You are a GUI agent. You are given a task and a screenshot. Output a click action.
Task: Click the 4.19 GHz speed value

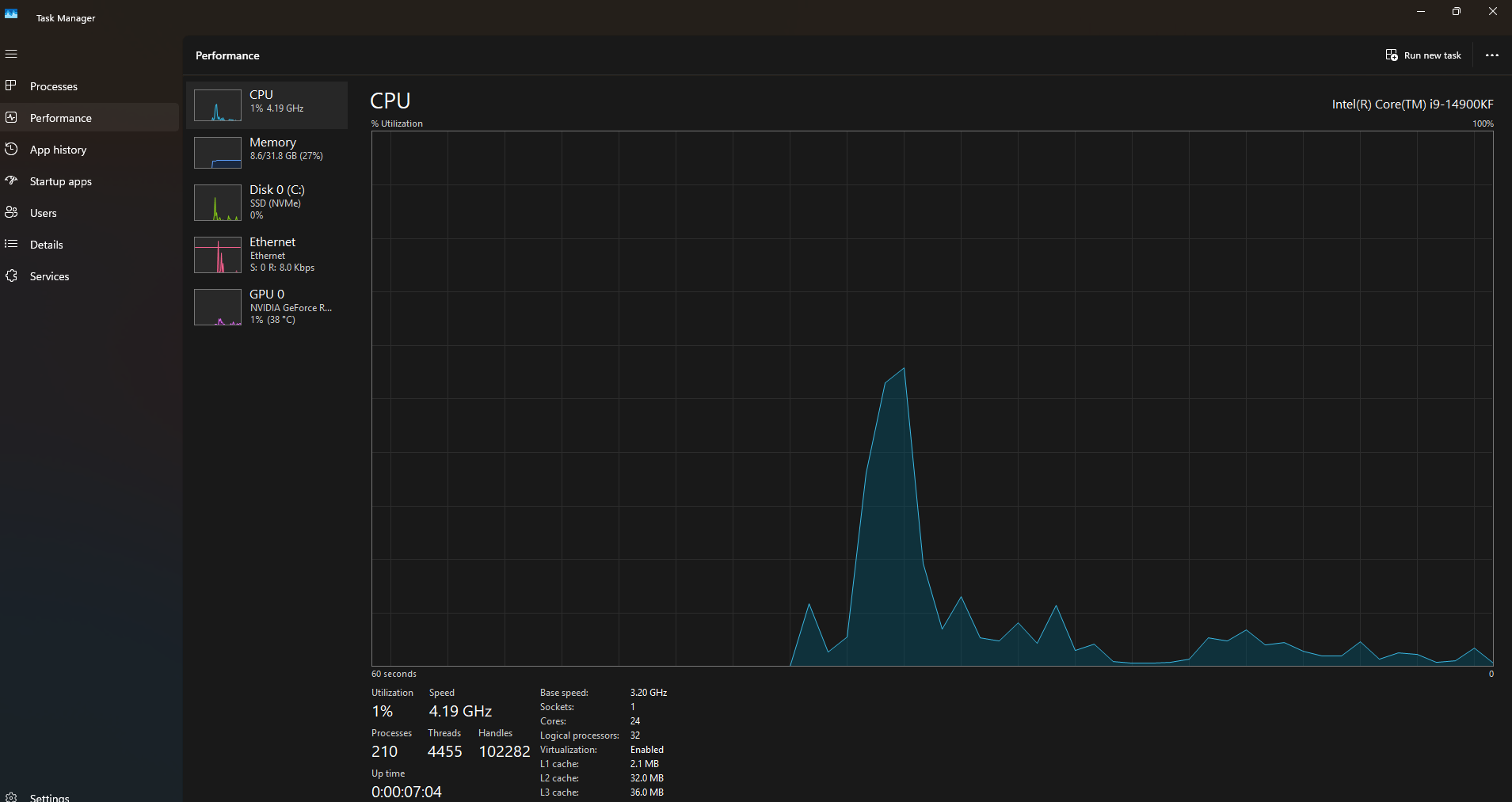[460, 711]
